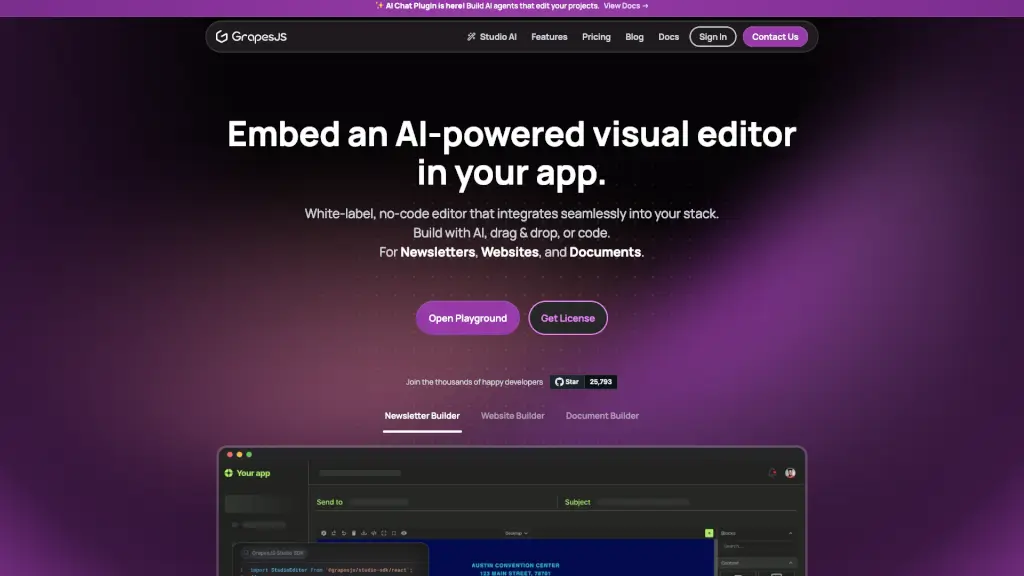
Task: Click the notification bell in the app preview
Action: click(x=773, y=473)
